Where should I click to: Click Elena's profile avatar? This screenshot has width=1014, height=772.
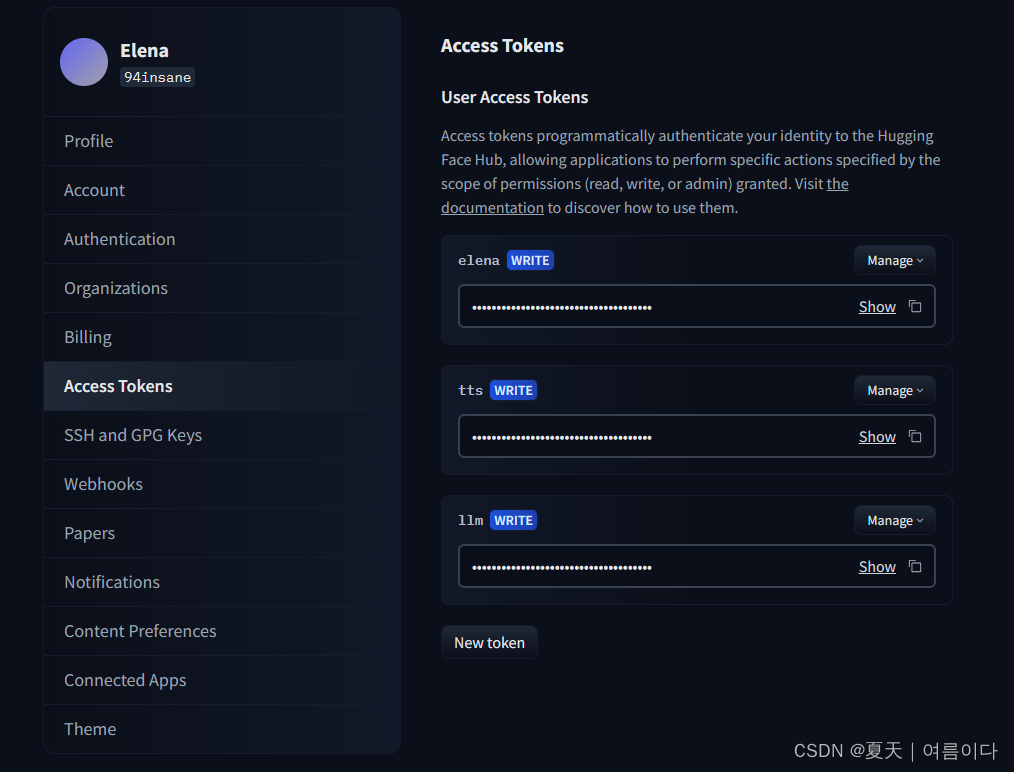click(84, 62)
